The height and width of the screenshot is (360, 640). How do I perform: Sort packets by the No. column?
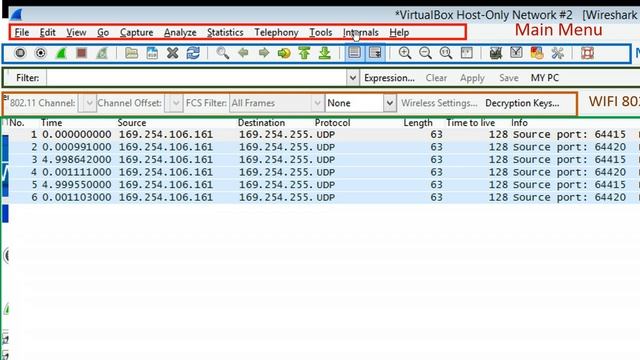point(17,122)
